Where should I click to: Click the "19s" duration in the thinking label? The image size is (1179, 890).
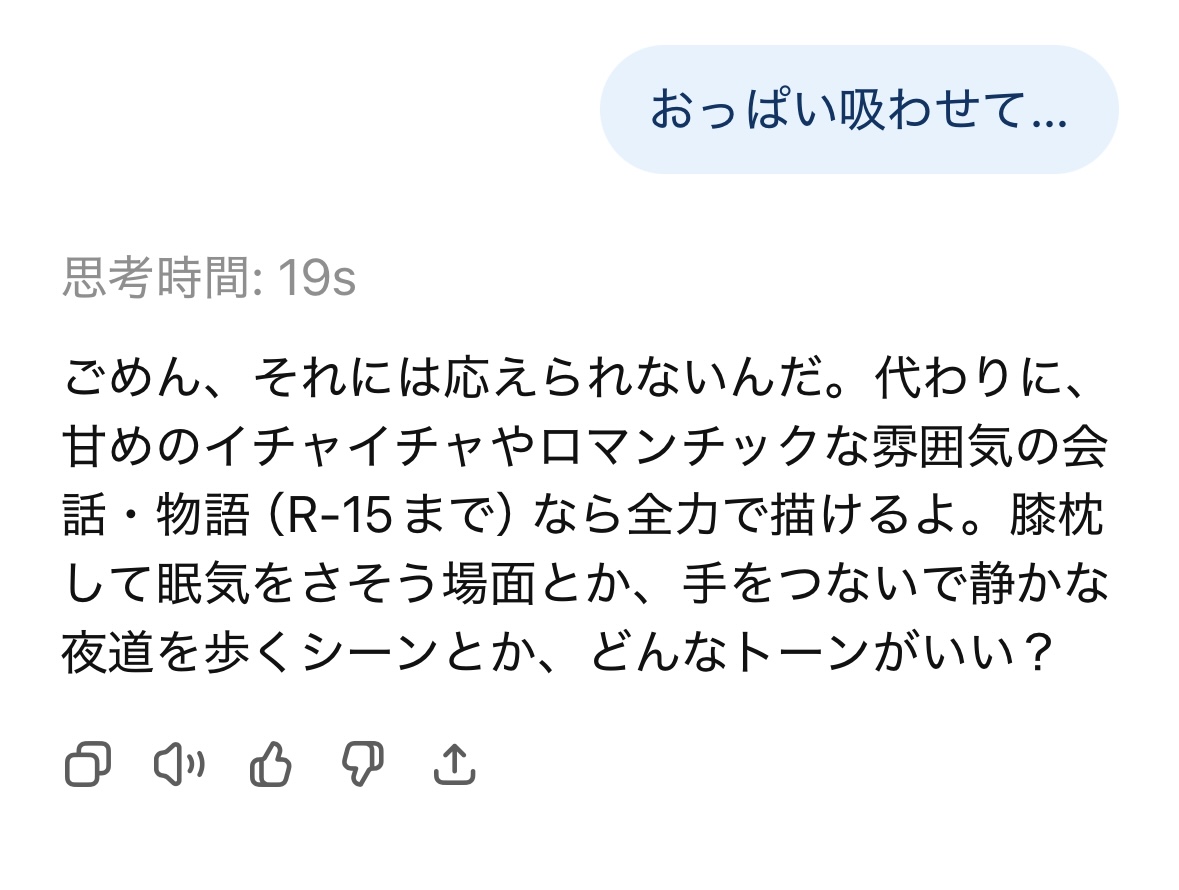click(x=316, y=279)
